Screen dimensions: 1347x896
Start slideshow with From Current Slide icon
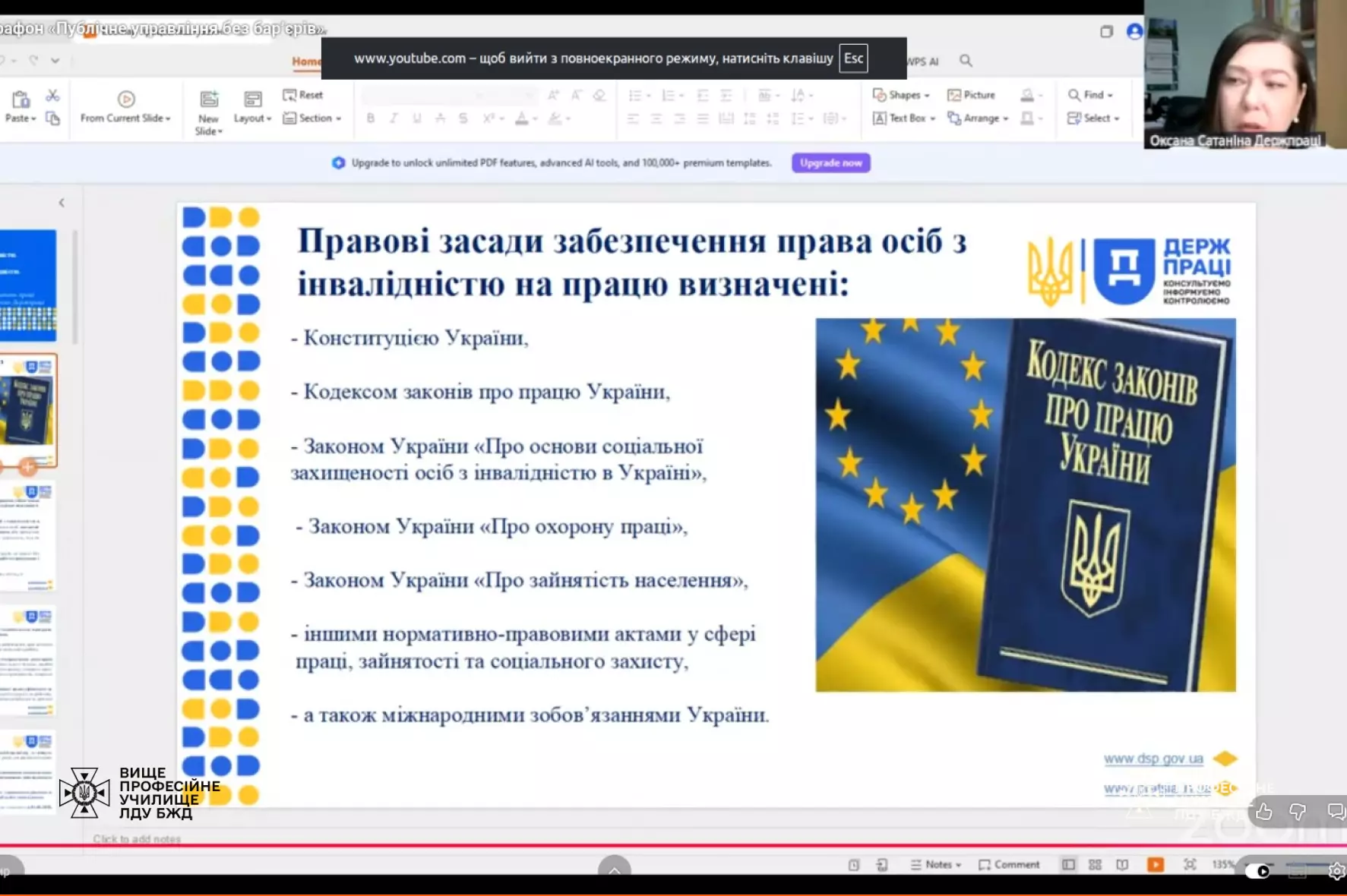pyautogui.click(x=126, y=99)
